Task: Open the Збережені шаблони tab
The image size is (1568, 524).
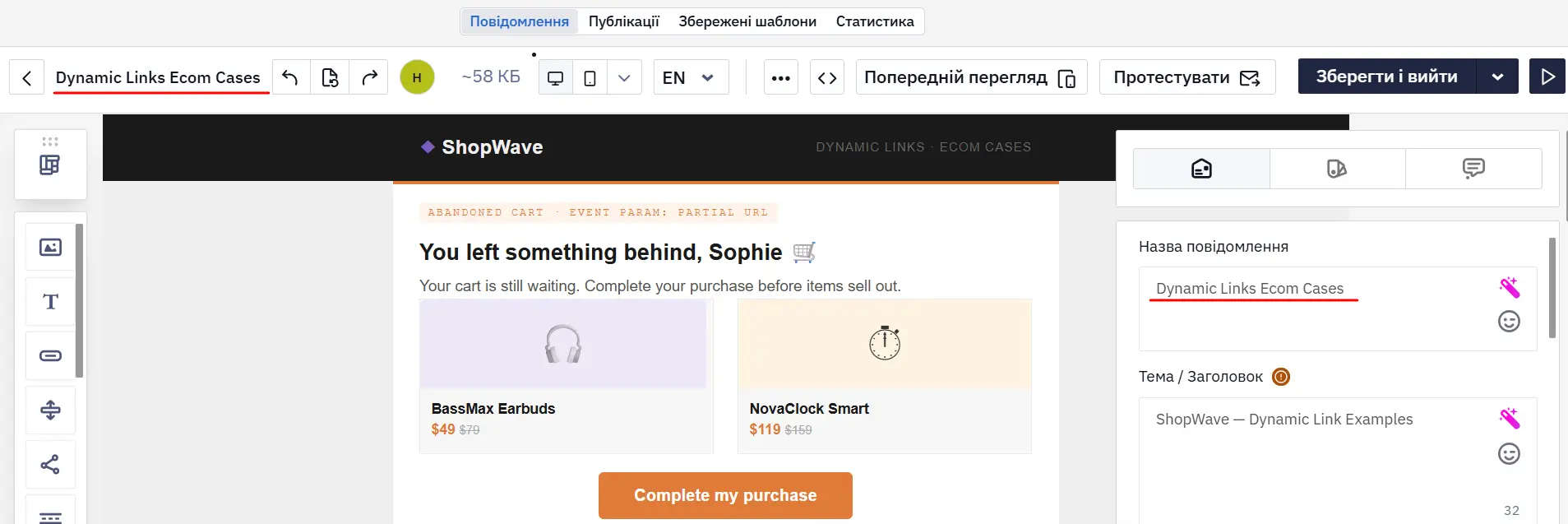Action: click(747, 21)
